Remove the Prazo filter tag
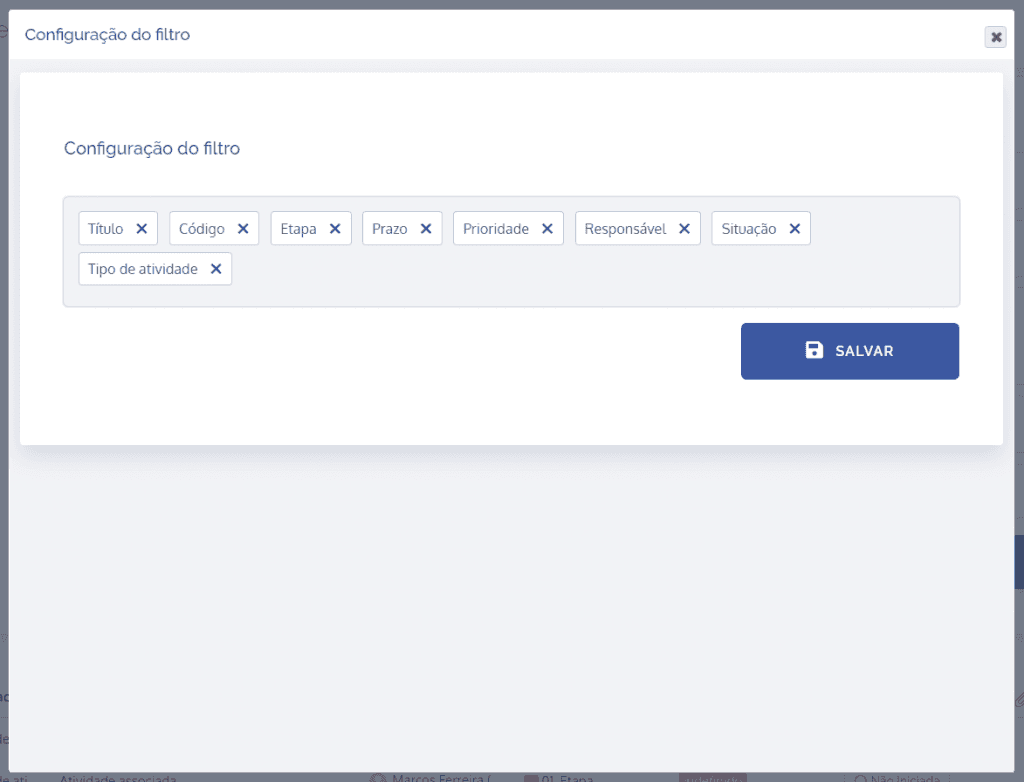 pos(426,229)
